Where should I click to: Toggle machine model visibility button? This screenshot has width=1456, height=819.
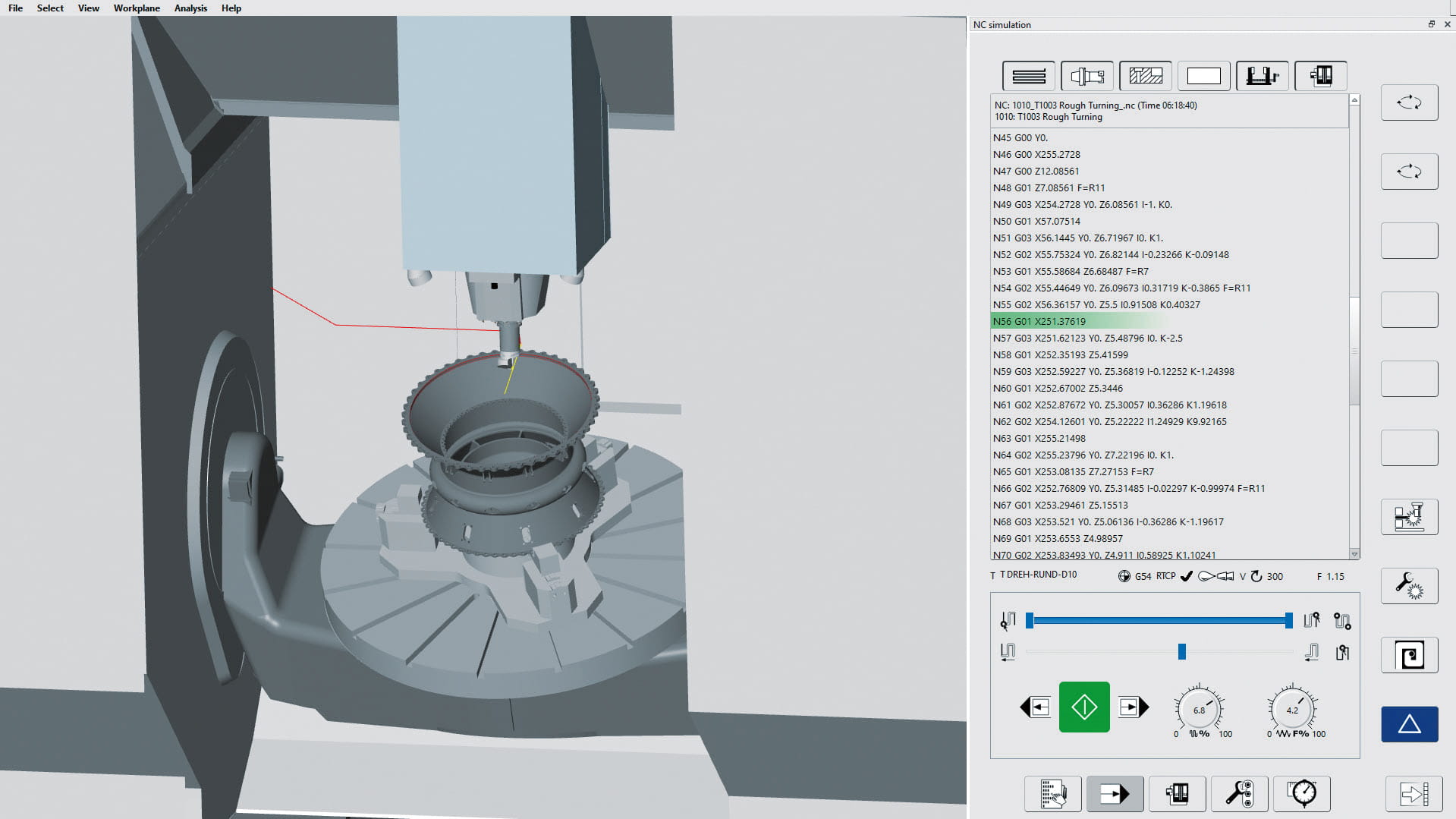coord(1321,76)
